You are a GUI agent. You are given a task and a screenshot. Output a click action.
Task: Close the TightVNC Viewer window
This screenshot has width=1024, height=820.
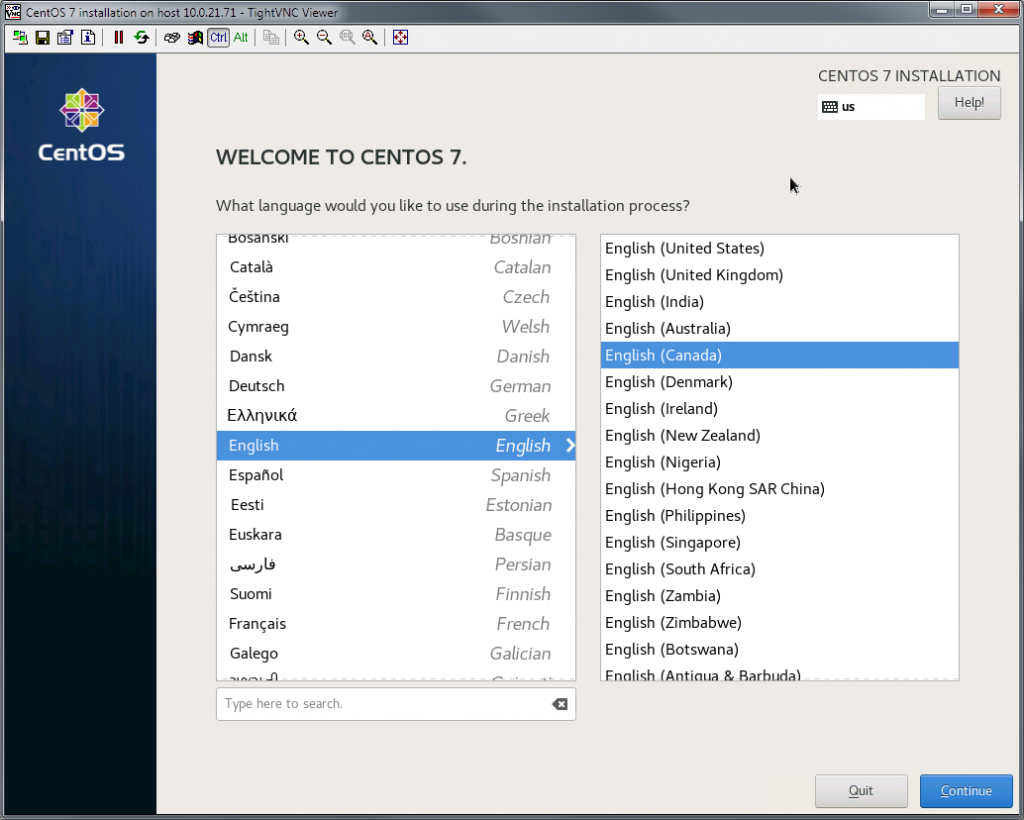(x=998, y=10)
